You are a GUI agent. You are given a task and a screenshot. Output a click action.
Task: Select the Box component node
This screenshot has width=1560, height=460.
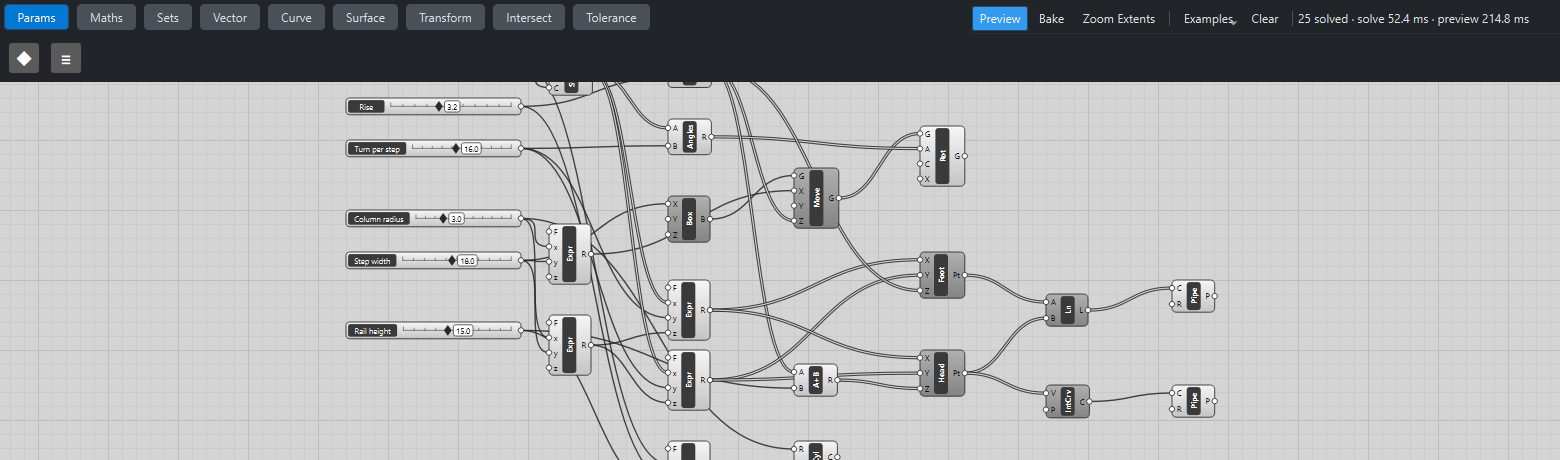pos(689,219)
